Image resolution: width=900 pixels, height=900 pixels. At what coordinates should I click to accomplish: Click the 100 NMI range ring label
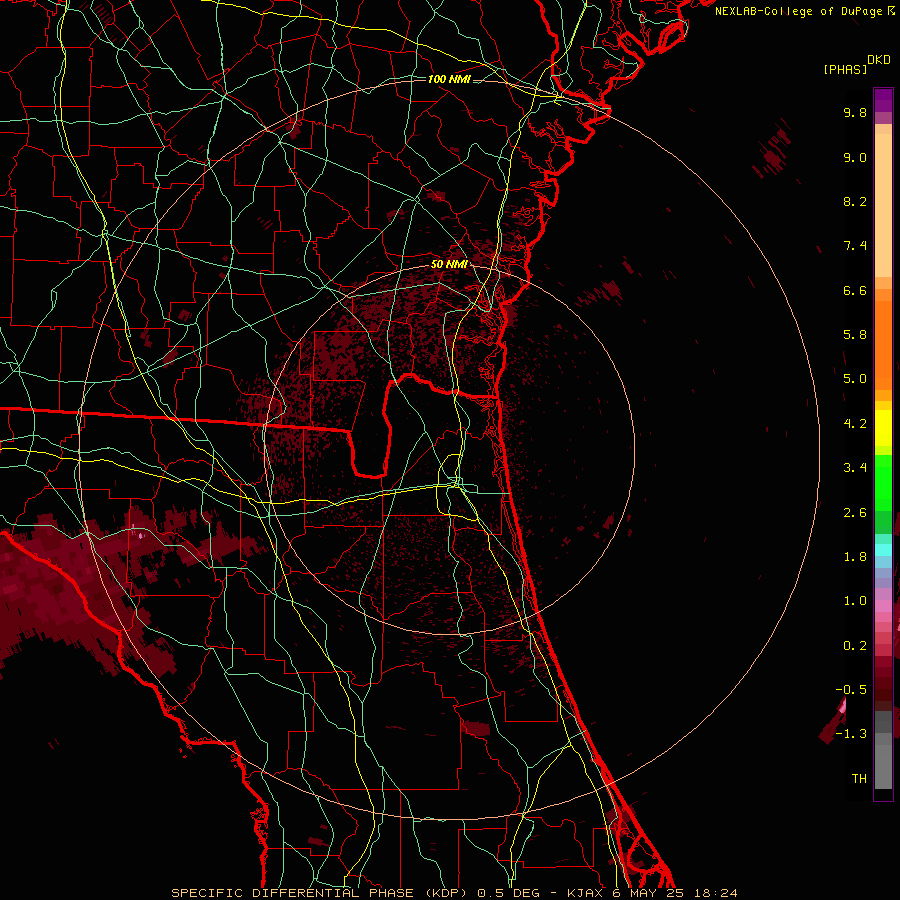point(449,79)
